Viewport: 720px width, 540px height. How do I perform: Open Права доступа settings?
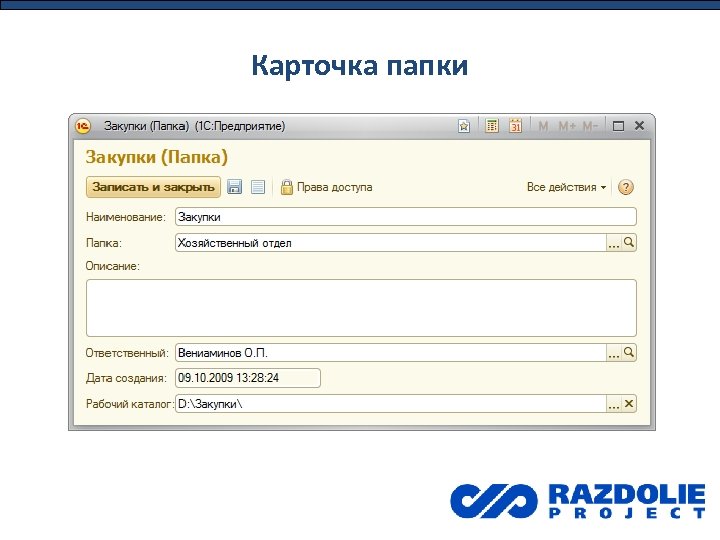334,187
